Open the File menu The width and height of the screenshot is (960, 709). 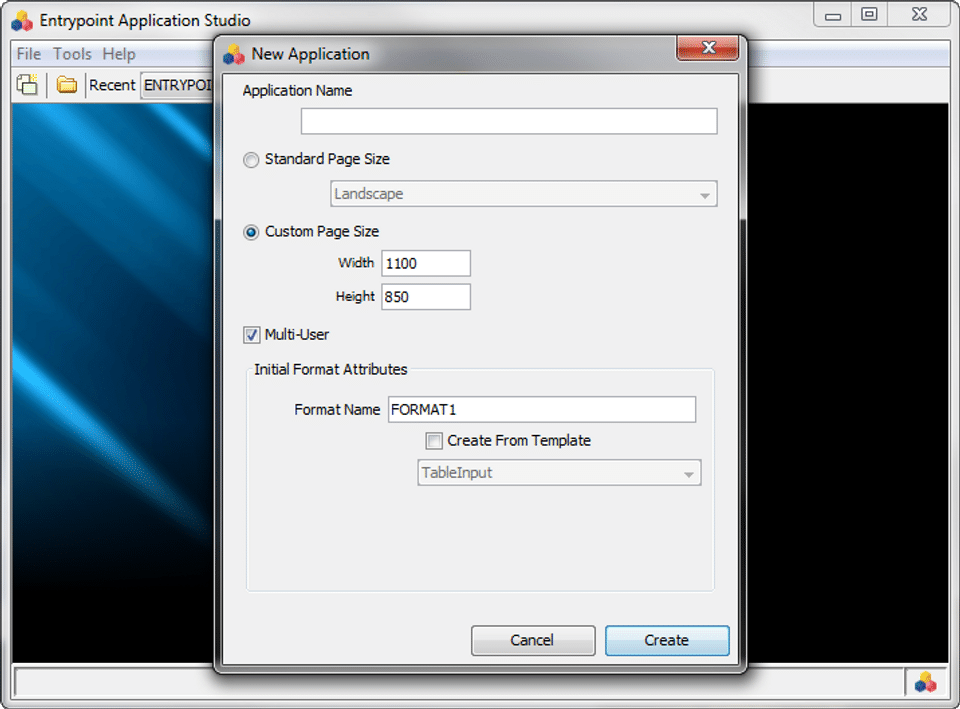(x=29, y=54)
